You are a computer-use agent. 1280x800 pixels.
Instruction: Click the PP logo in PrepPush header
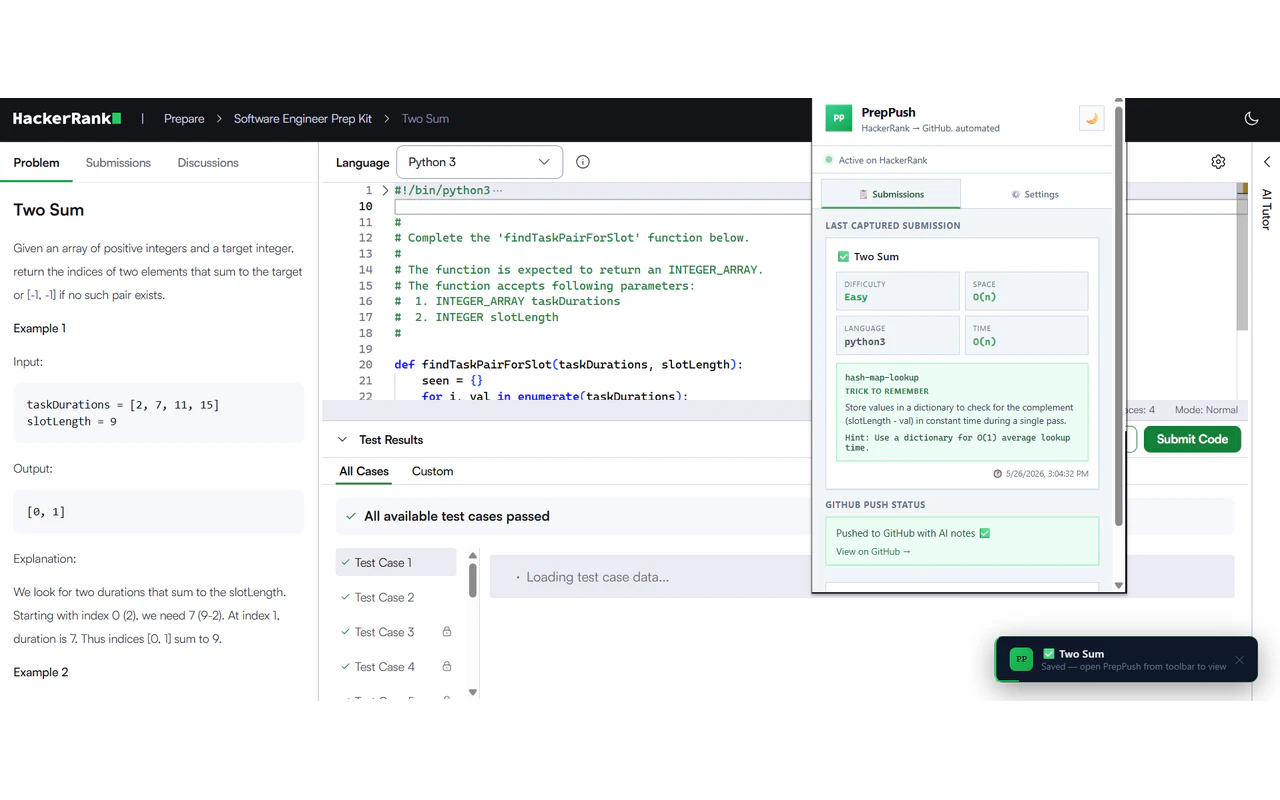(x=838, y=118)
